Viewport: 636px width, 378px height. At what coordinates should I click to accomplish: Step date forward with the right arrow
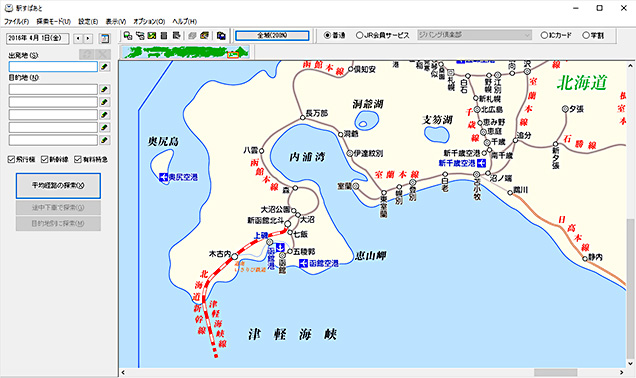tap(88, 39)
